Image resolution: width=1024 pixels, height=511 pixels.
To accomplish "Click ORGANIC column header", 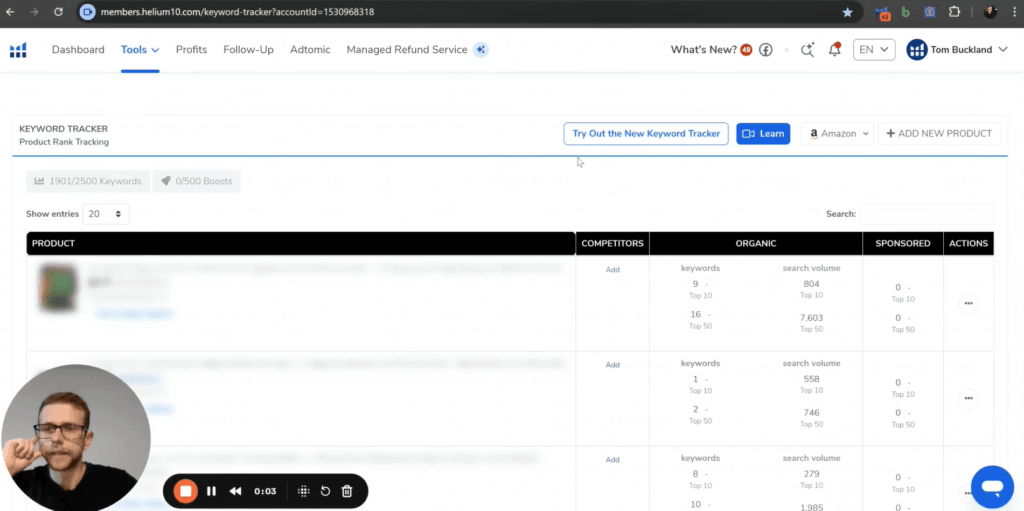I will [x=756, y=243].
